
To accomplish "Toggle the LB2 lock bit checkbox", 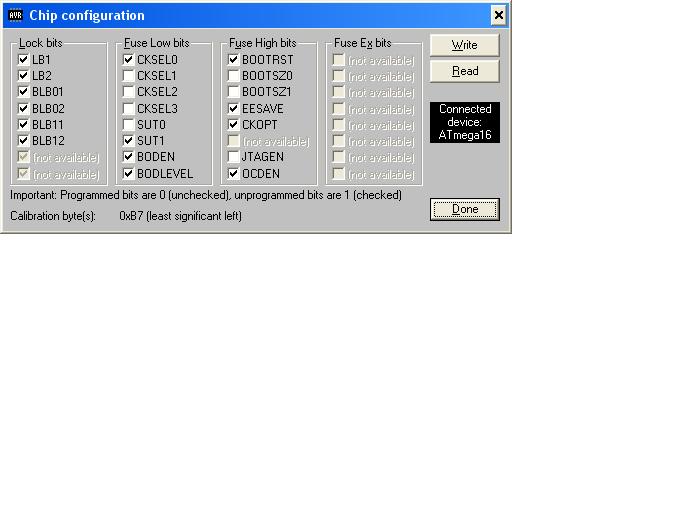I will tap(23, 75).
